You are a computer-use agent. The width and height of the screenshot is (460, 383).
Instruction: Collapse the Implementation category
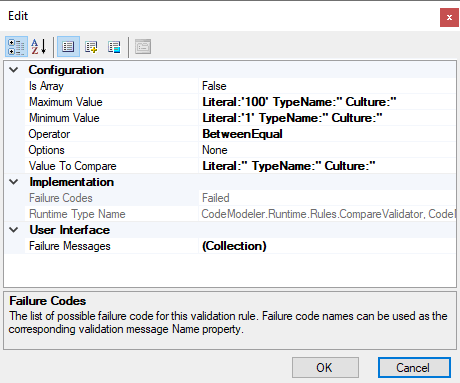14,182
